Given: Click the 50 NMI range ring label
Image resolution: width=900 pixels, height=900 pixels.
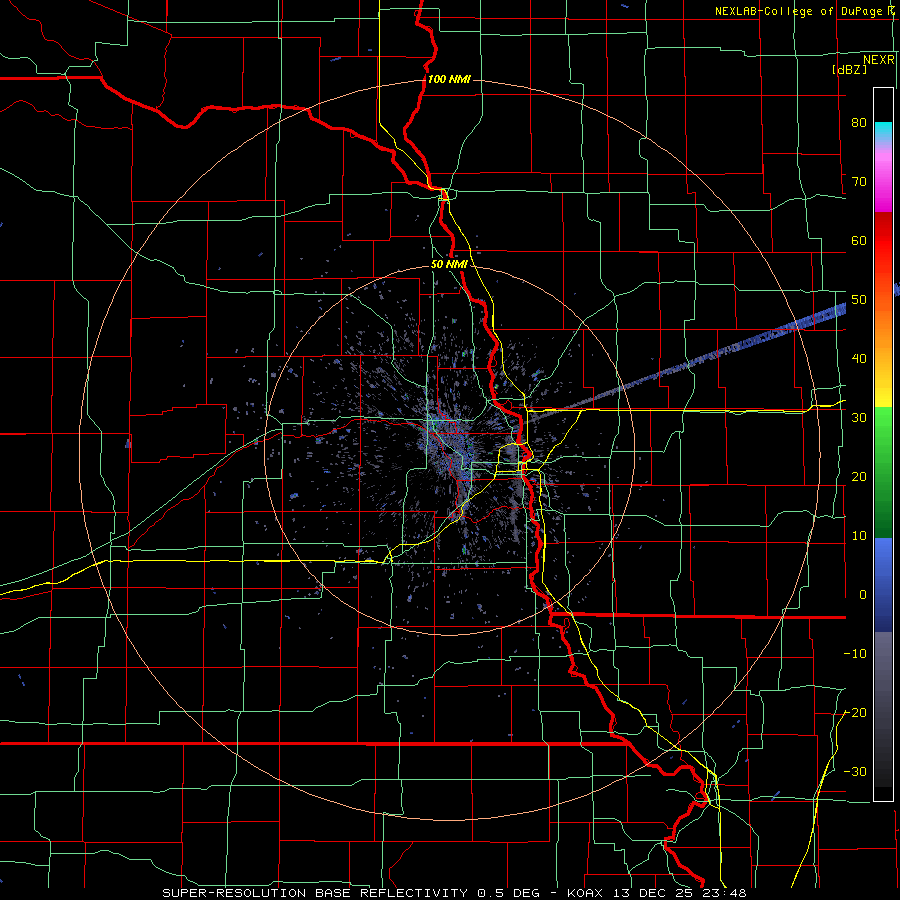Looking at the screenshot, I should click(x=449, y=265).
